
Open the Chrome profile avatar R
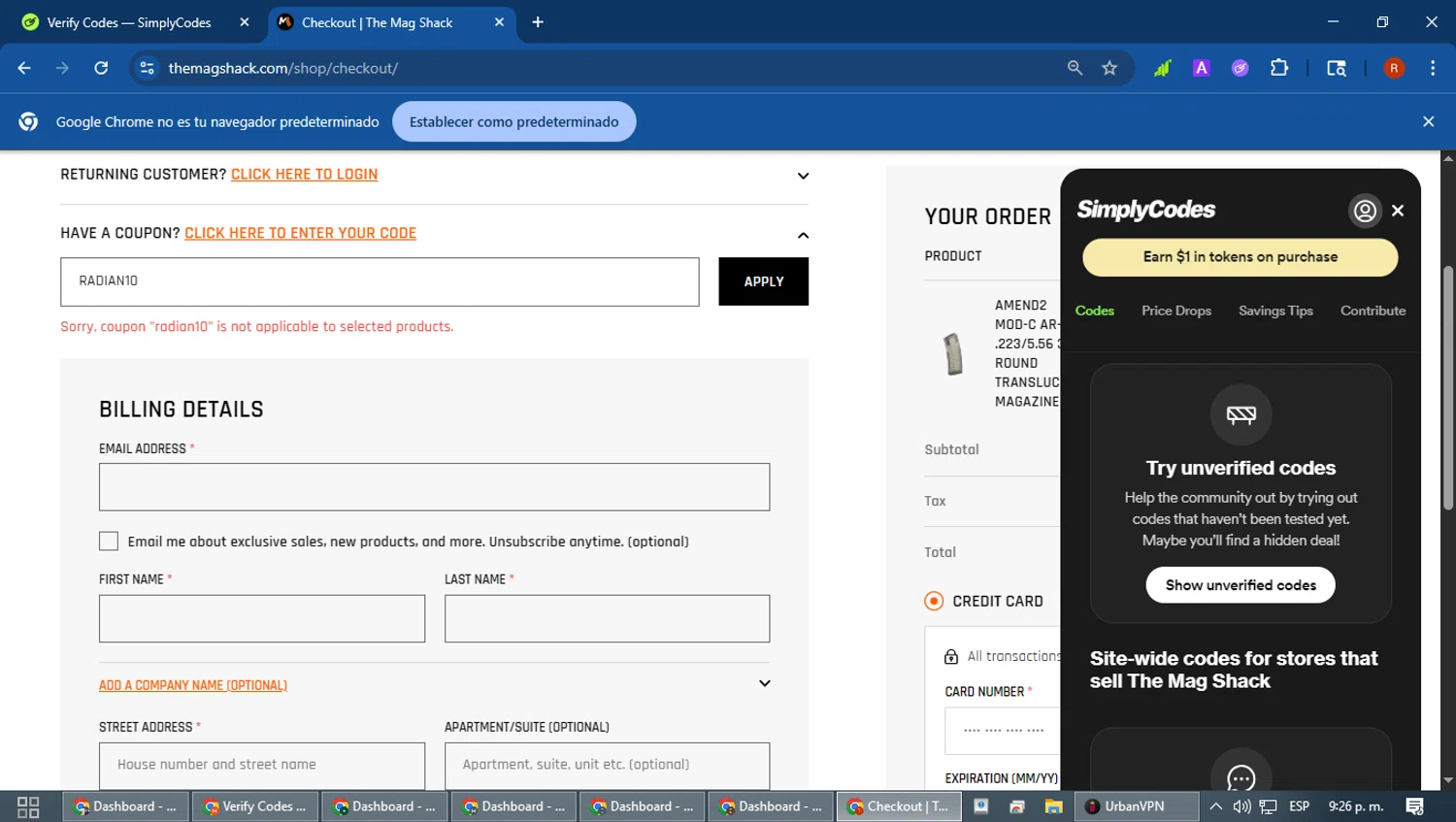click(x=1394, y=68)
